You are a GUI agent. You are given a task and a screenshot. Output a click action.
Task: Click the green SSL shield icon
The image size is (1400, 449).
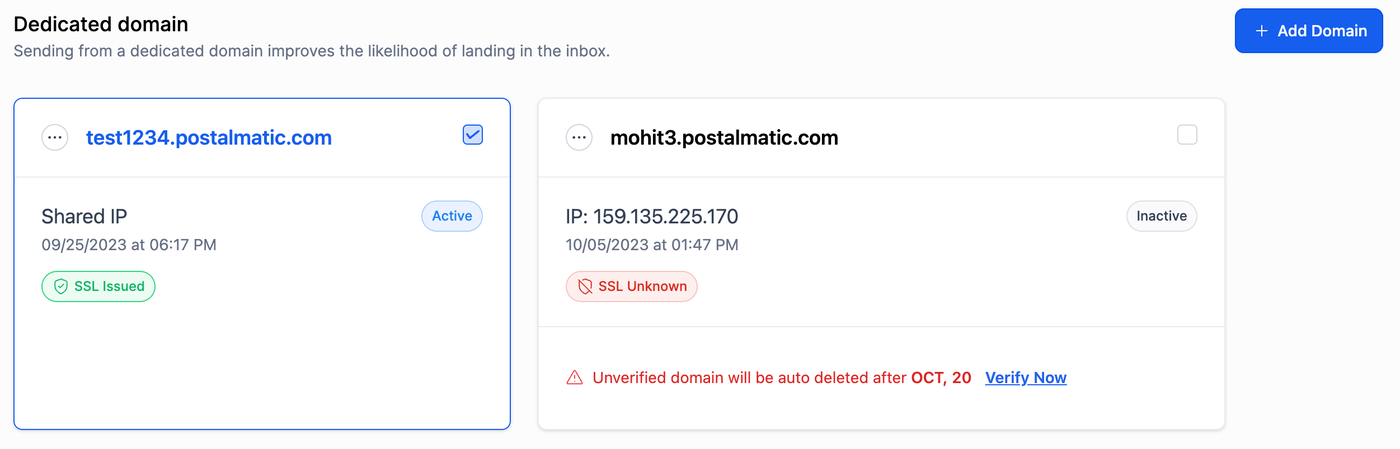pyautogui.click(x=61, y=287)
